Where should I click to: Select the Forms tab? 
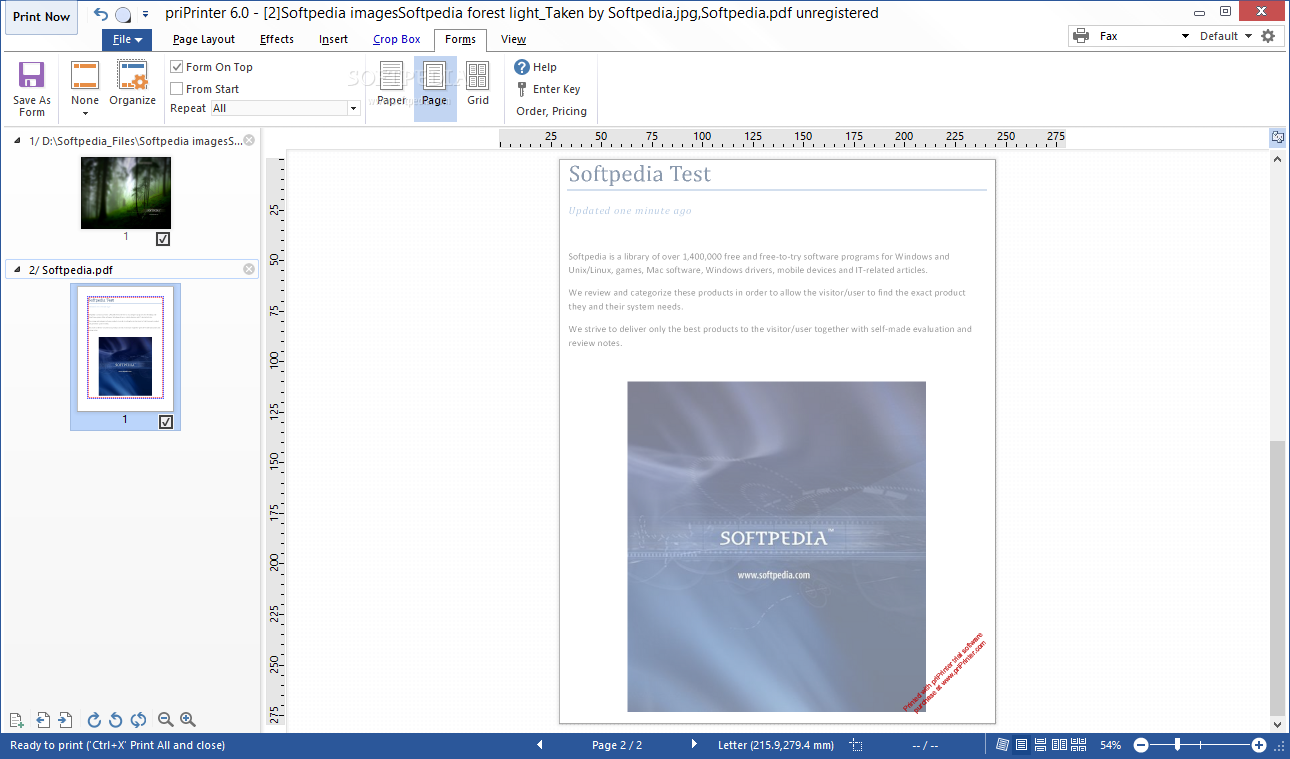tap(461, 40)
